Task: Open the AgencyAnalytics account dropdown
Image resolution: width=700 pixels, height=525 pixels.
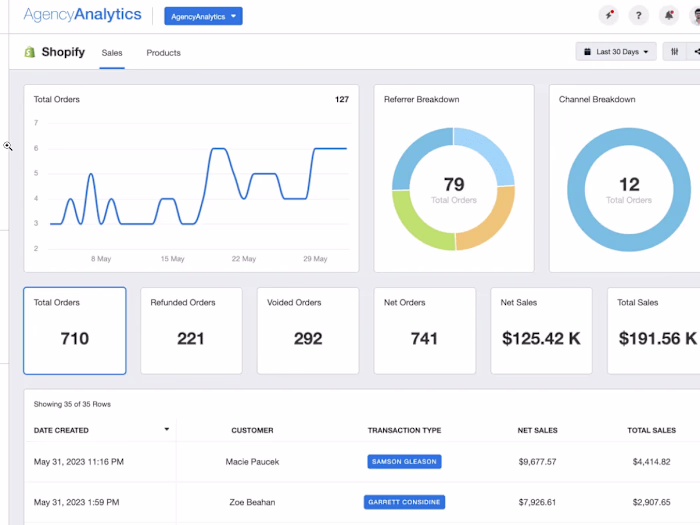Action: click(203, 16)
